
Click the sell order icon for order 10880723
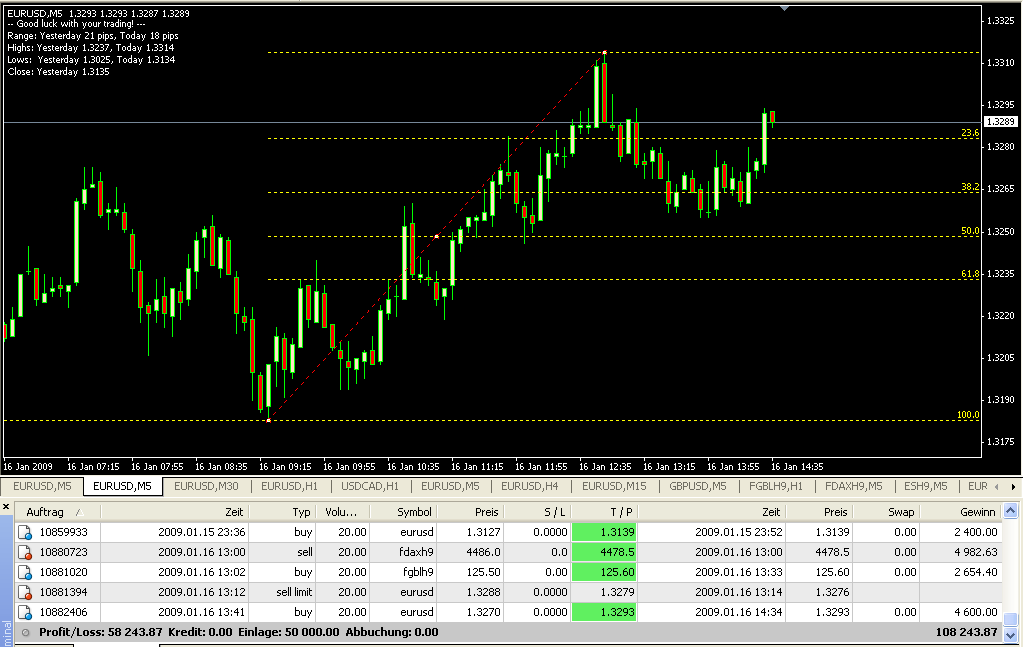[25, 552]
